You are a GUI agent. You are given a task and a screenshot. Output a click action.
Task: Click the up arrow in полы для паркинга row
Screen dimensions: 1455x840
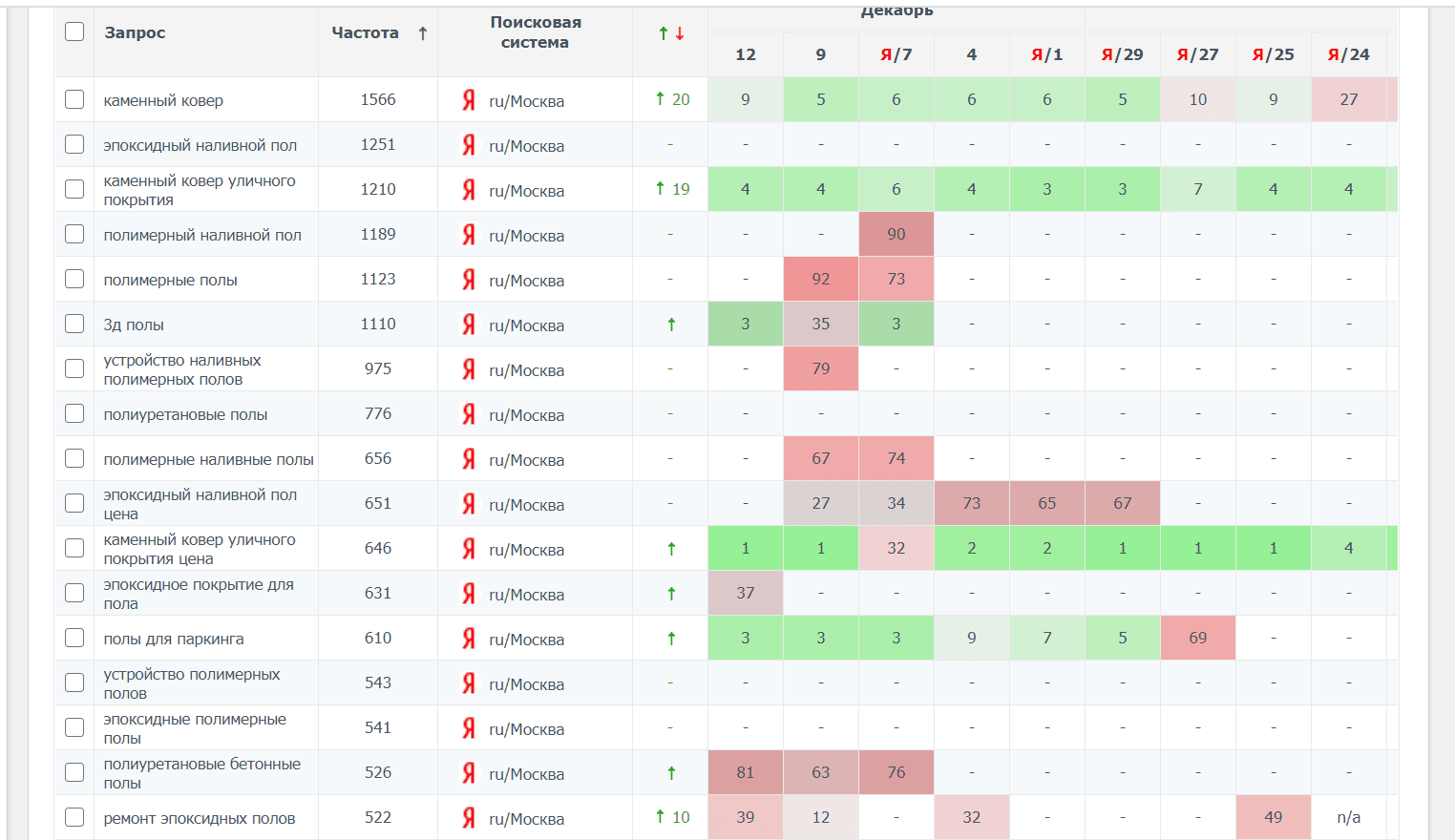pyautogui.click(x=671, y=639)
